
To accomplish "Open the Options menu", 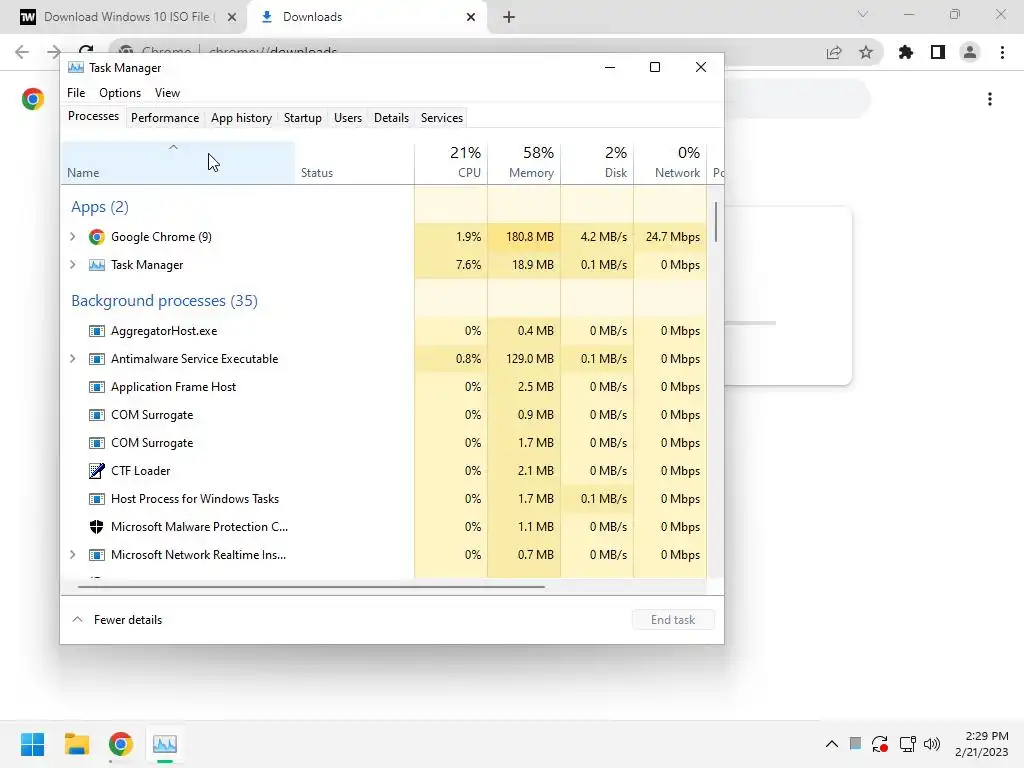I will tap(120, 93).
